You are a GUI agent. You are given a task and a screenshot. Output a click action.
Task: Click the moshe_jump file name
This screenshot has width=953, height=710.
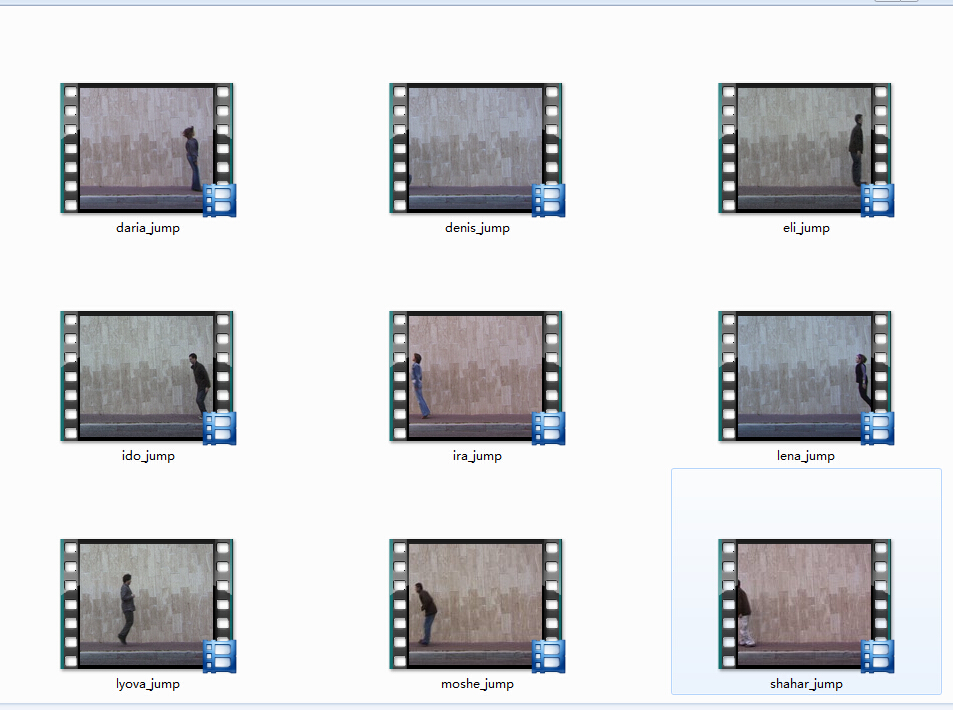[477, 684]
